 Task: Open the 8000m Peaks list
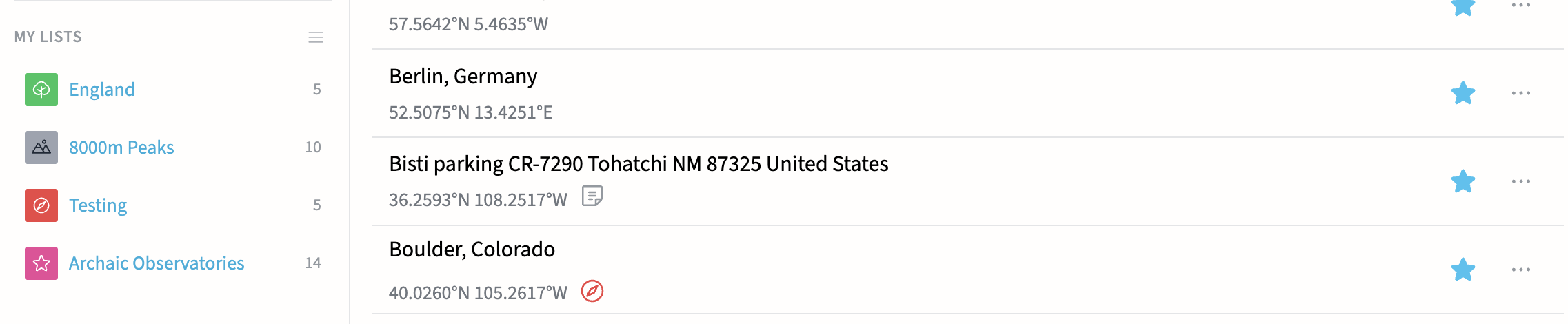[121, 148]
